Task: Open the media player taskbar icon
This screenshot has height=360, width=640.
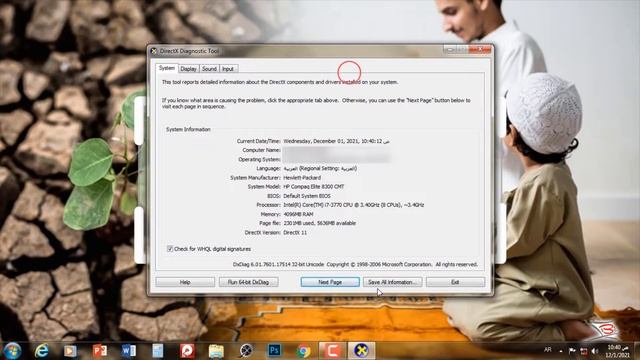Action: (70, 351)
